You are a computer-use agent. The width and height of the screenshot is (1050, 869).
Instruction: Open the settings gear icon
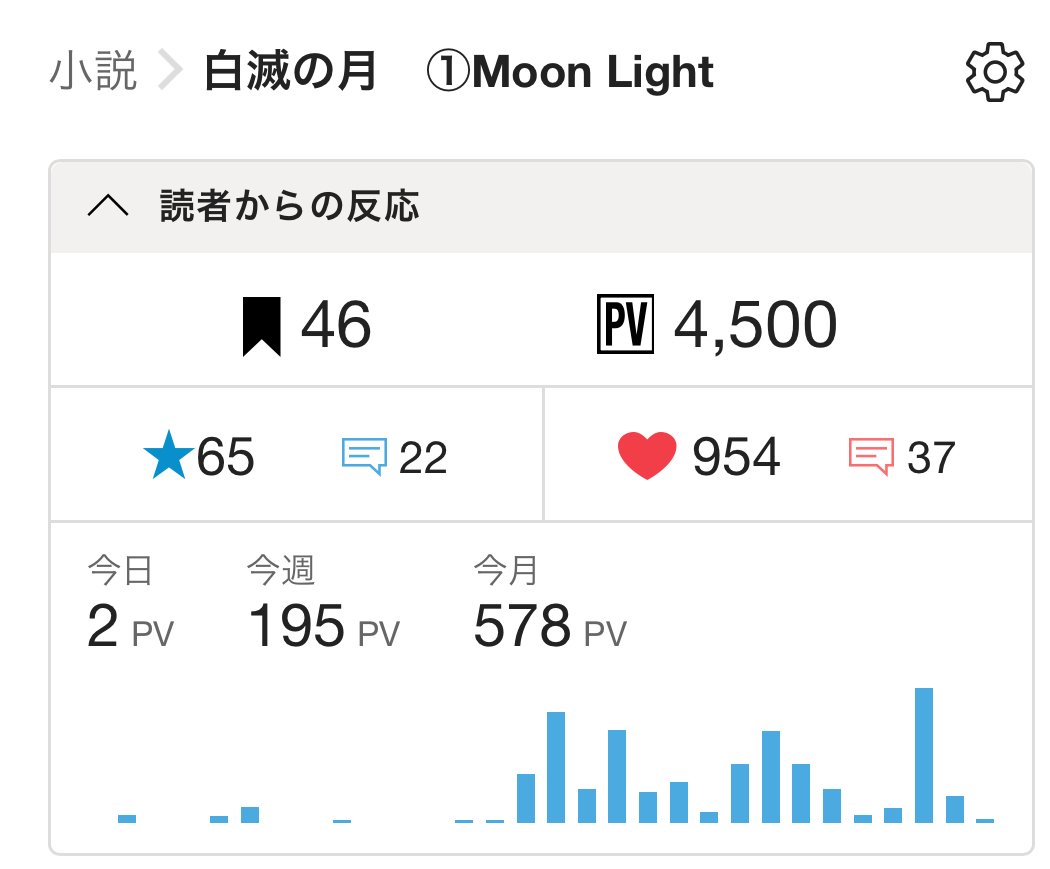[995, 73]
